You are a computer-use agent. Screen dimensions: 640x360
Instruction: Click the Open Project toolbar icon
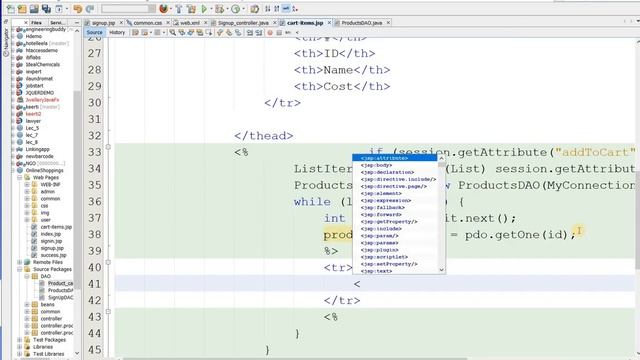click(x=34, y=9)
